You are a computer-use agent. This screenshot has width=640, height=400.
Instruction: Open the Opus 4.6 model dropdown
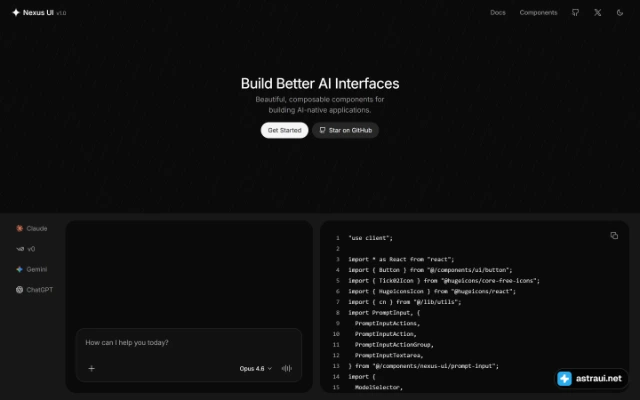click(256, 369)
